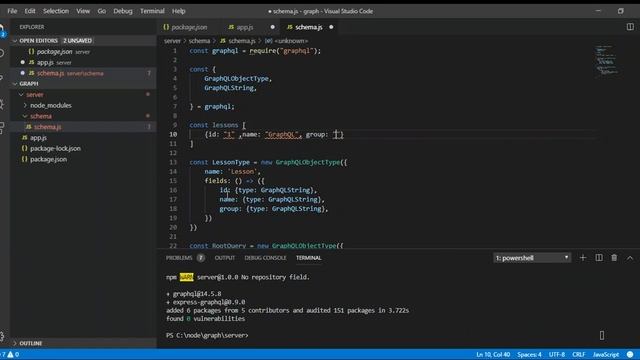The image size is (640, 360).
Task: Click the code minimap
Action: point(607,60)
